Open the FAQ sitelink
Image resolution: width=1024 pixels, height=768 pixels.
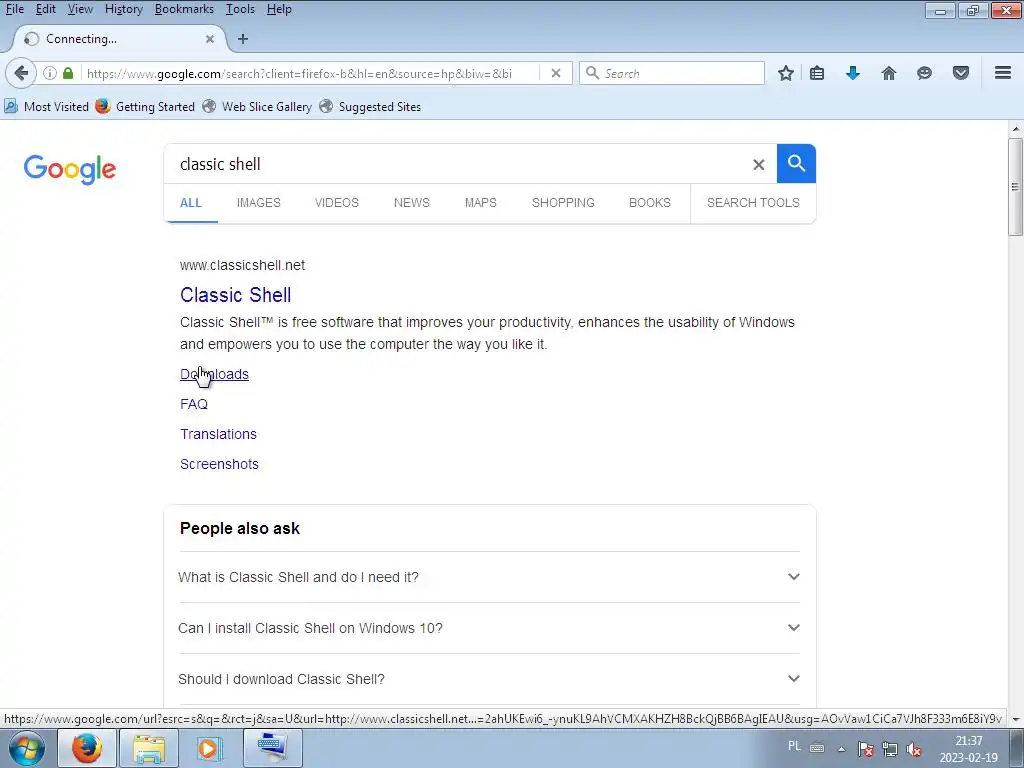(194, 404)
